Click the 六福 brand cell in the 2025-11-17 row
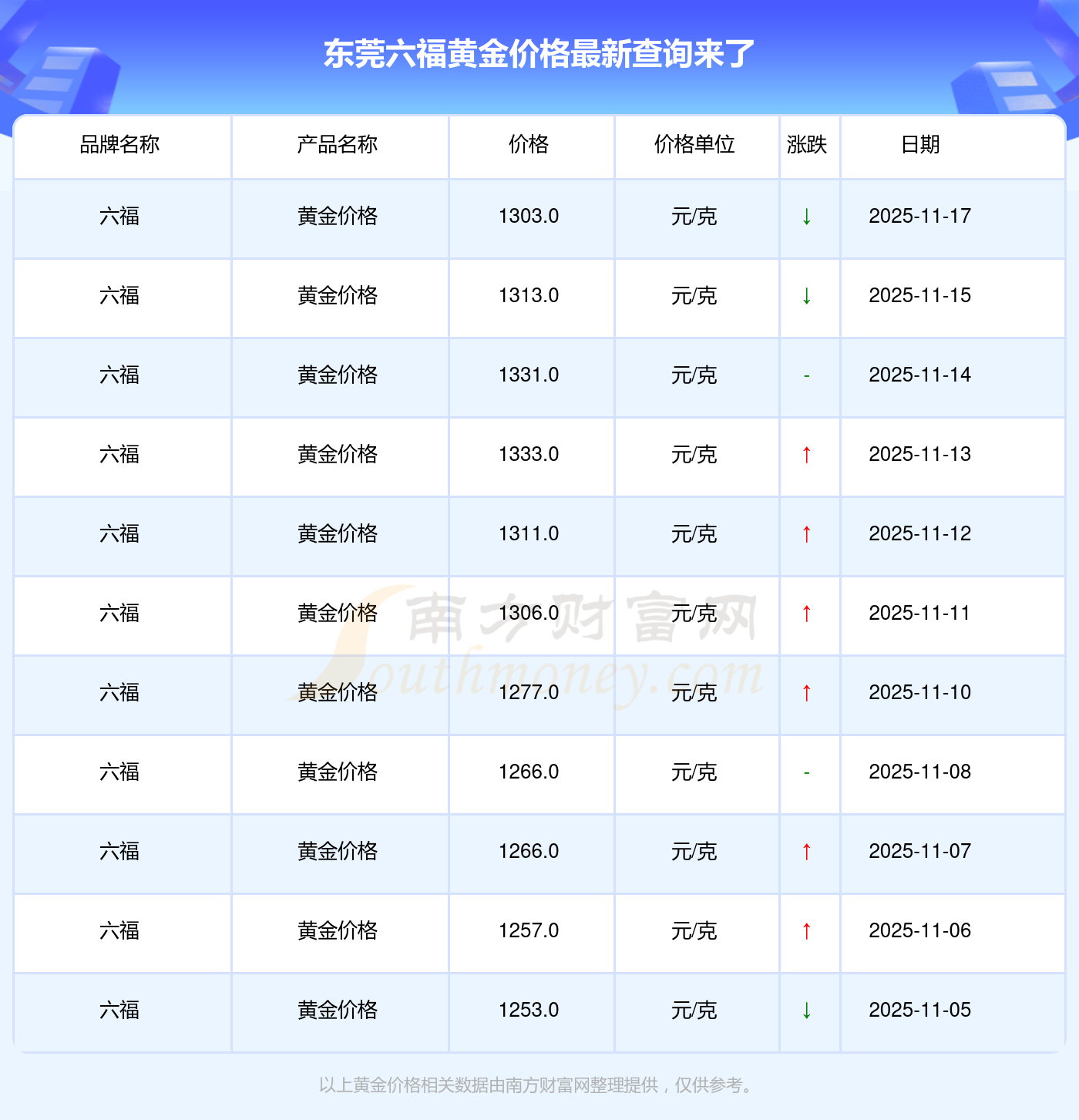Image resolution: width=1079 pixels, height=1120 pixels. coord(119,216)
